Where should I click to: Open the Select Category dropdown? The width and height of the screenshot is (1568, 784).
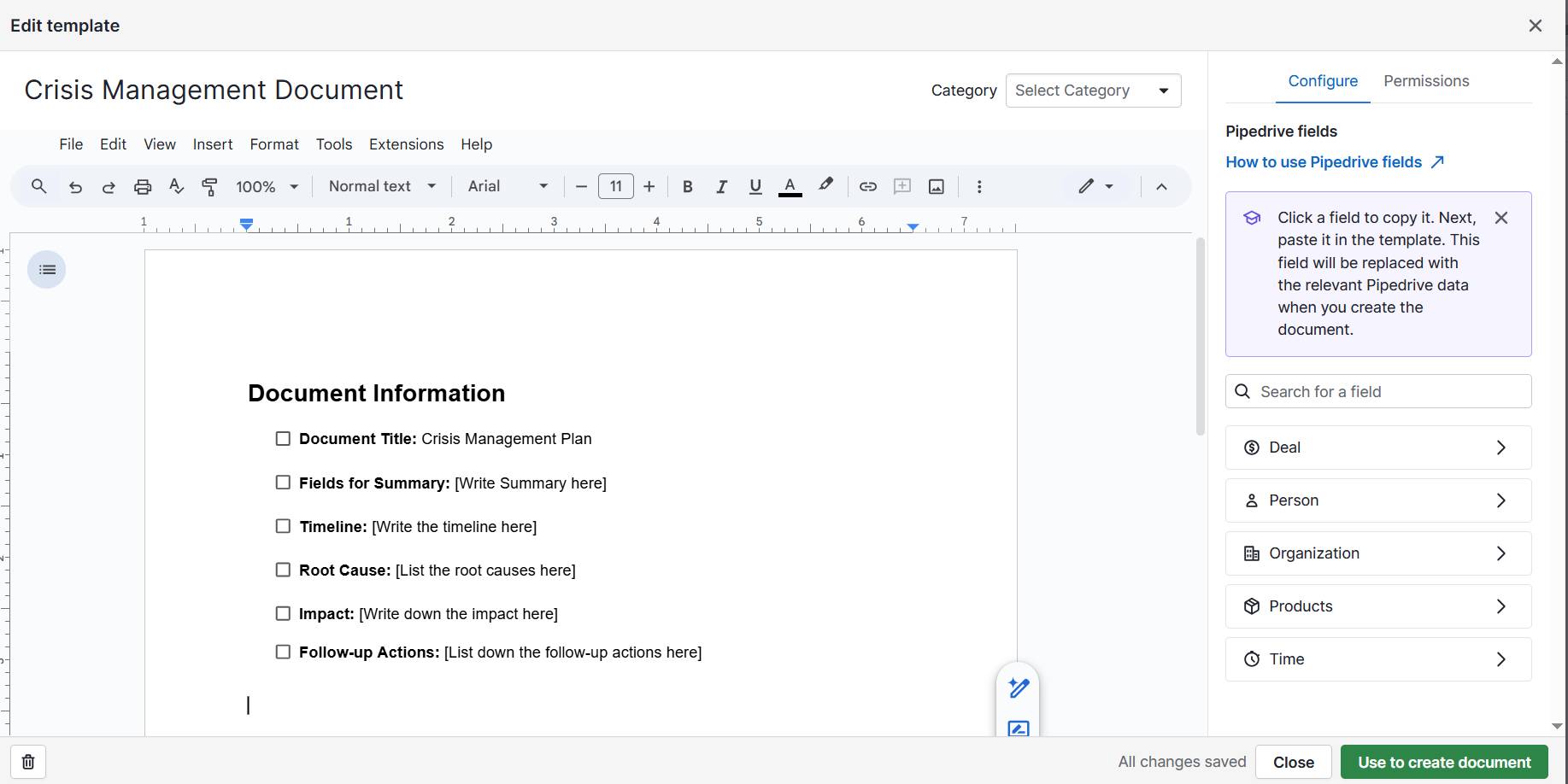1093,91
